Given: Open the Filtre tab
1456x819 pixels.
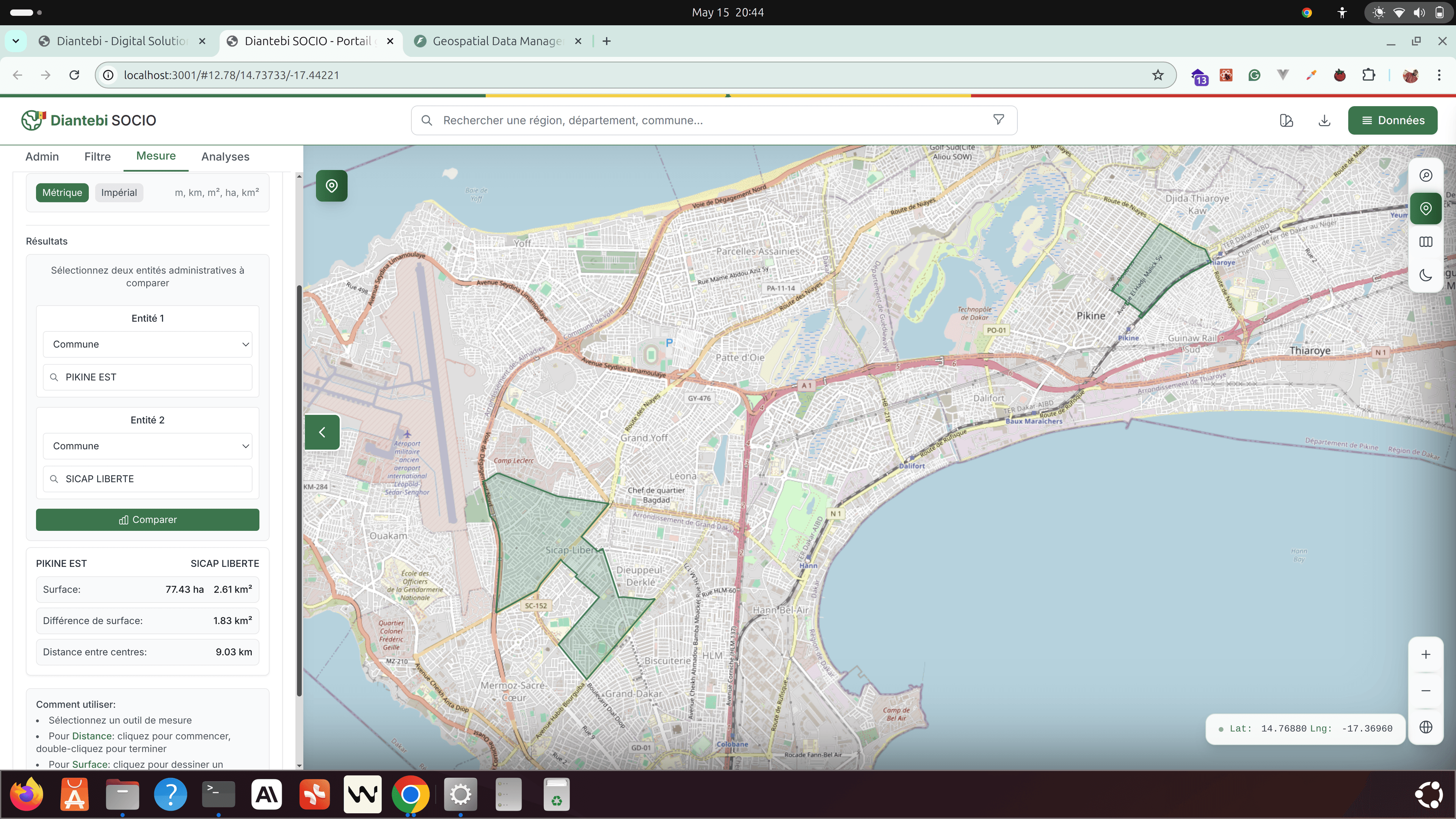Looking at the screenshot, I should (97, 157).
